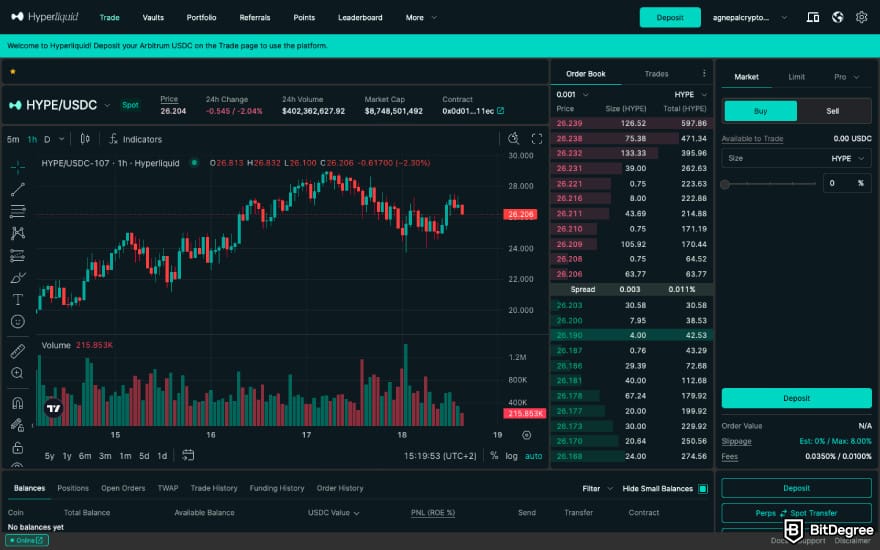Toggle Hide Small Balances checkbox

pos(703,489)
